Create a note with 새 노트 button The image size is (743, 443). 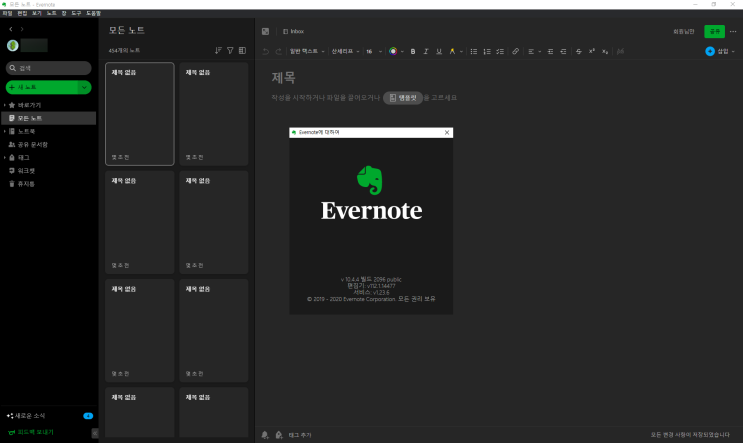click(x=42, y=87)
